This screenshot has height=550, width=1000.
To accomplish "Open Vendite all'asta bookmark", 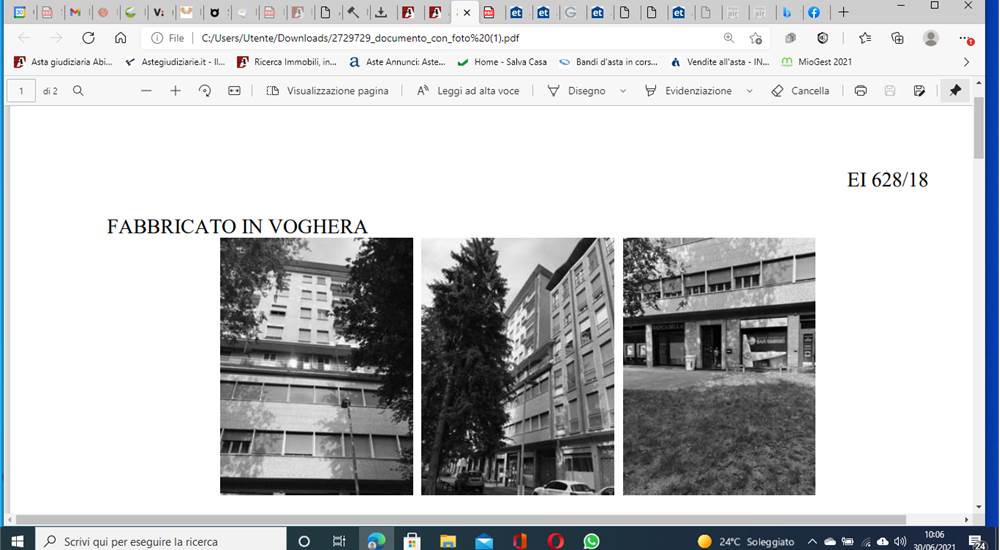I will pyautogui.click(x=720, y=62).
